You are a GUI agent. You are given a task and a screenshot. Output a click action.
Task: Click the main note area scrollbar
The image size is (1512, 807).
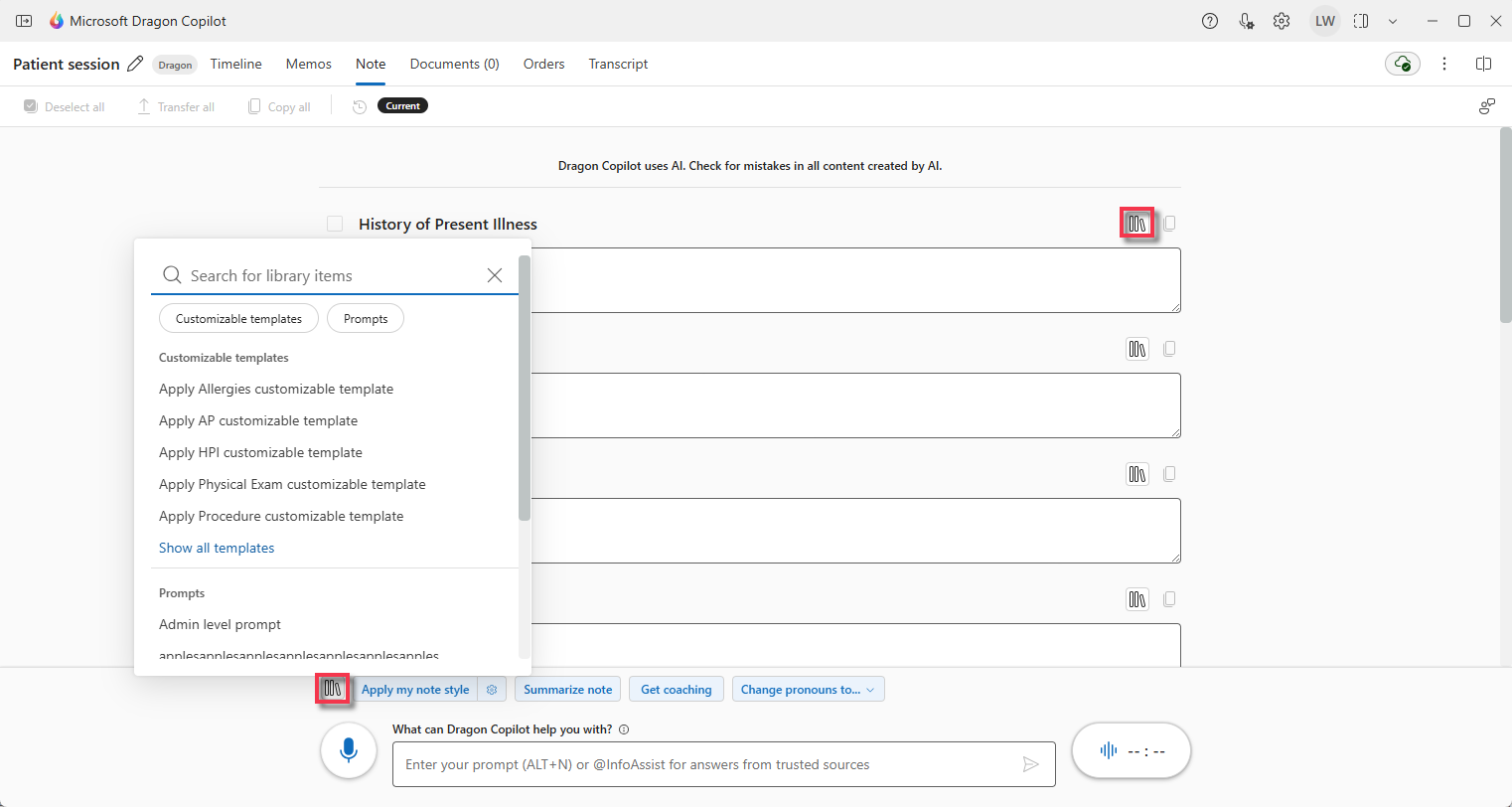(x=1505, y=225)
